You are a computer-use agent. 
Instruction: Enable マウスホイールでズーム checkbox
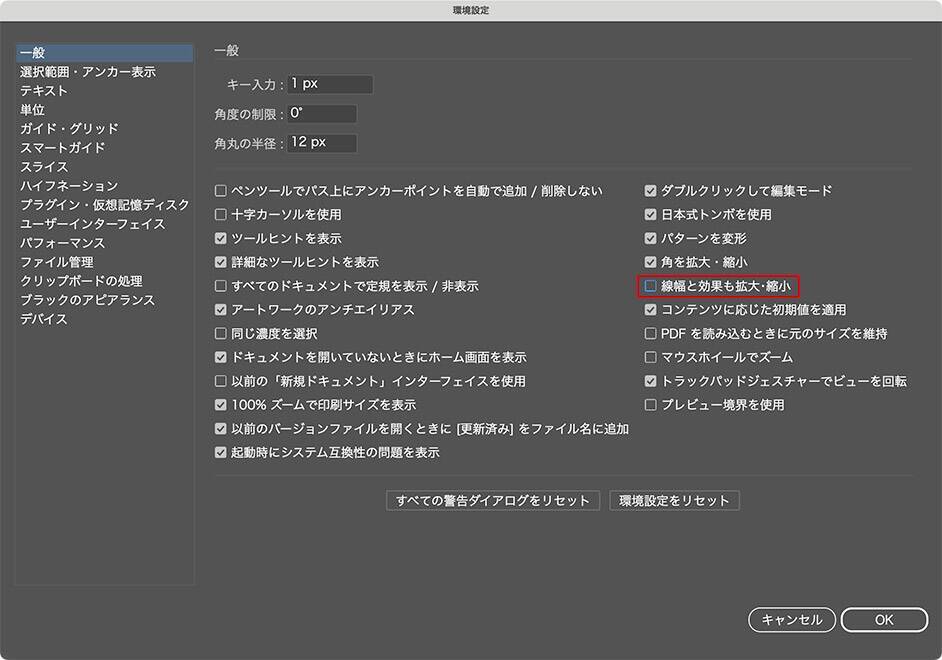[651, 357]
